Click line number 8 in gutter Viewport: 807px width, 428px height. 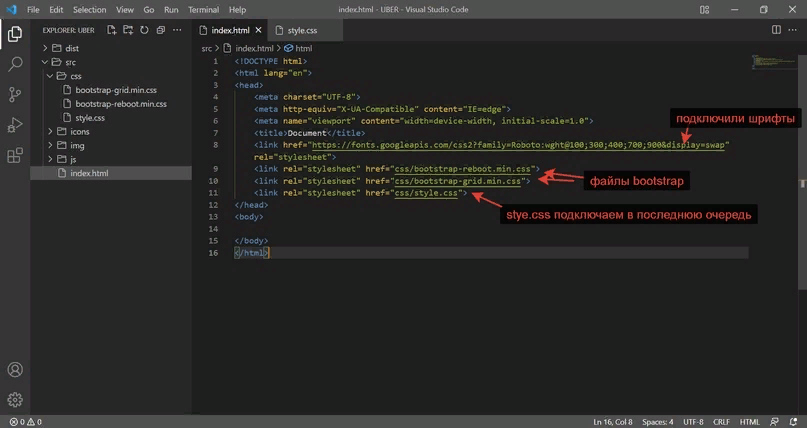(x=216, y=145)
